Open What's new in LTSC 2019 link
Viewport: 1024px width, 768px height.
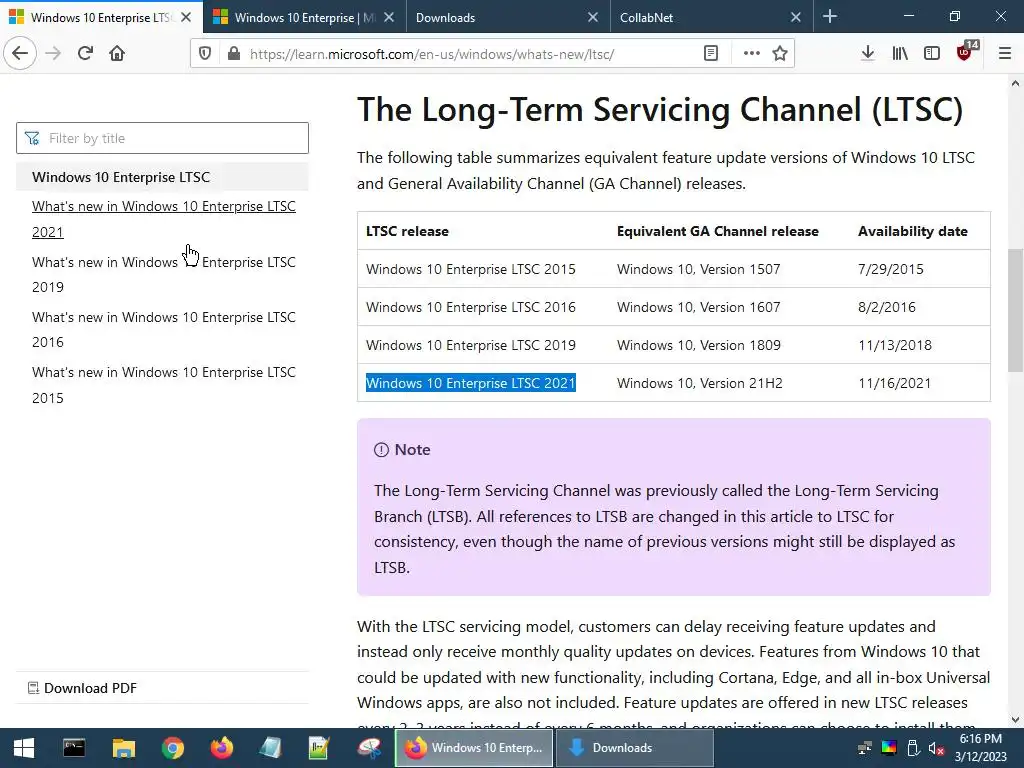tap(164, 274)
